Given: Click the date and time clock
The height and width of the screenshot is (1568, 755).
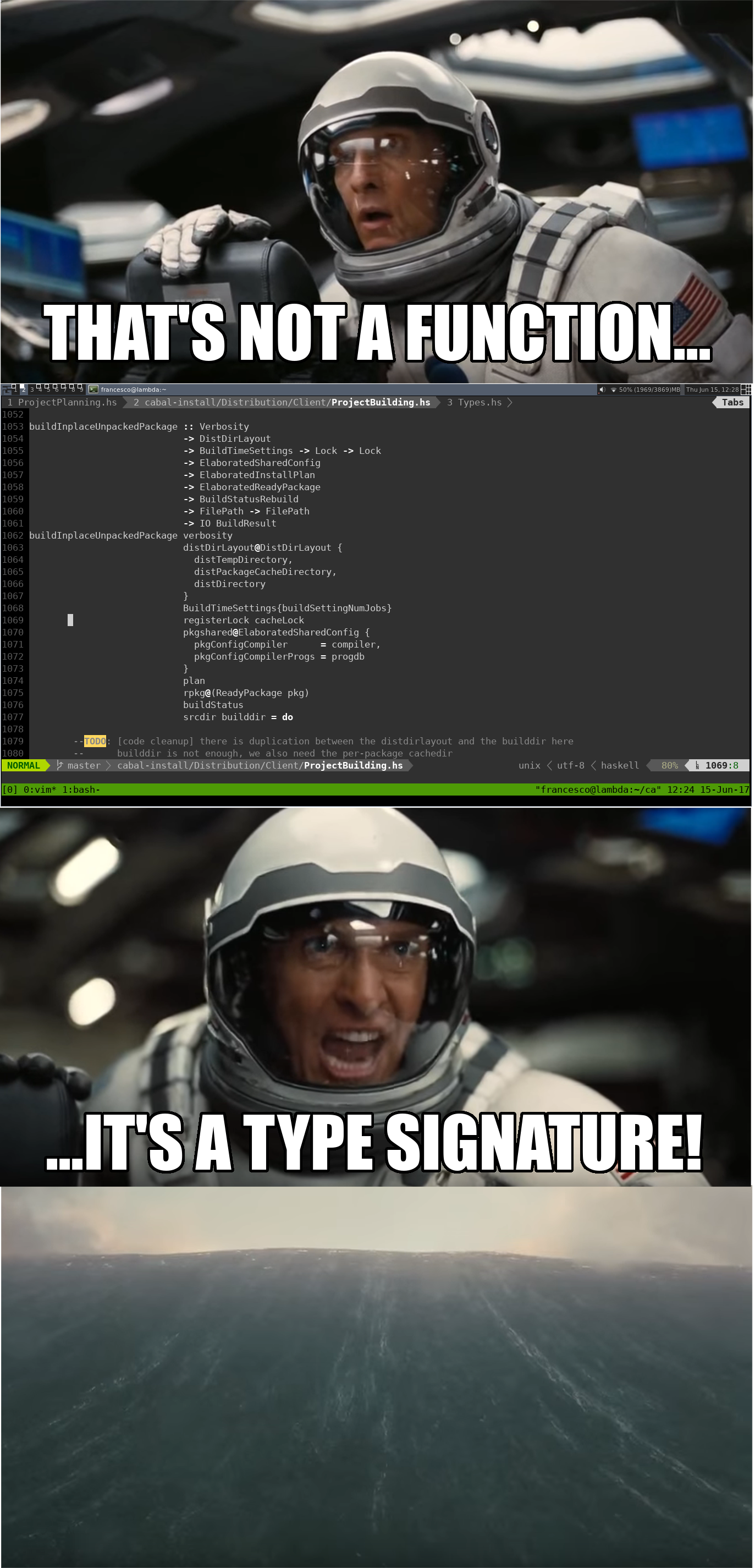Looking at the screenshot, I should point(713,390).
